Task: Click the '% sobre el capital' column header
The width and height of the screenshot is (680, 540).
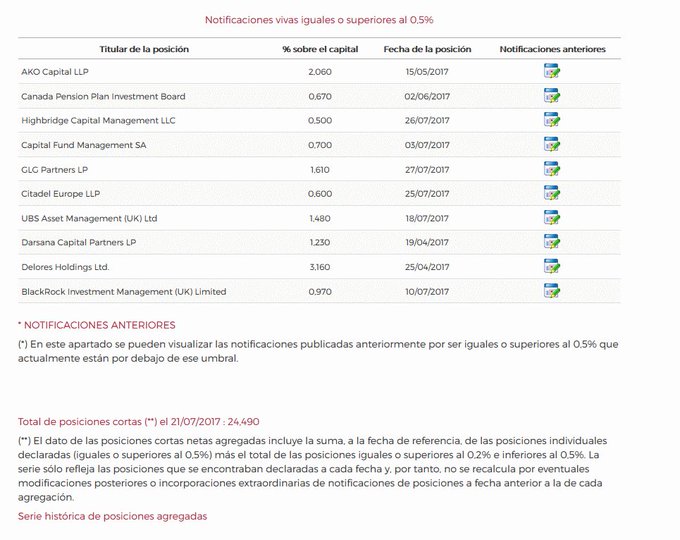Action: (320, 49)
